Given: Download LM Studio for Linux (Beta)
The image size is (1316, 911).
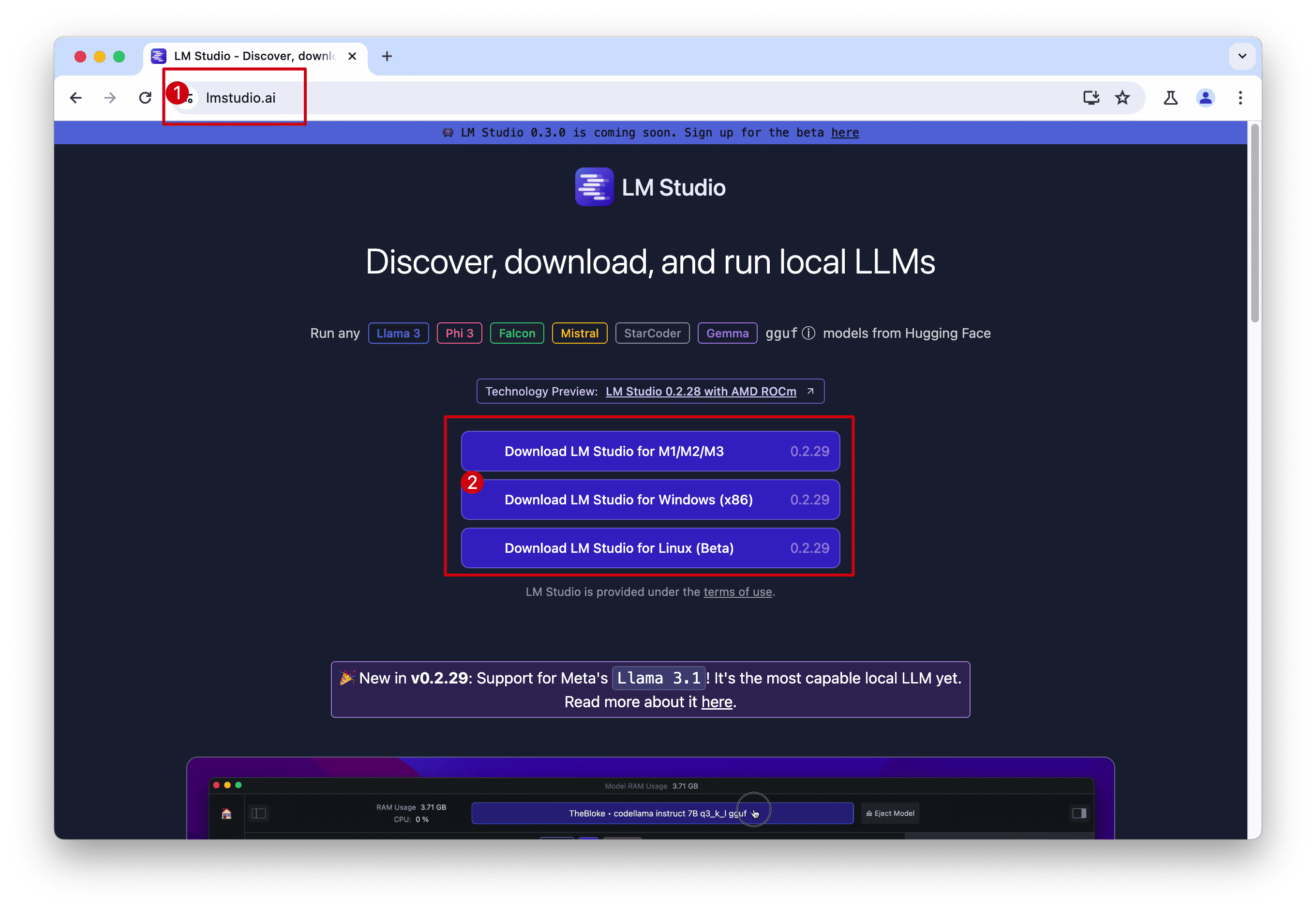Looking at the screenshot, I should [650, 547].
